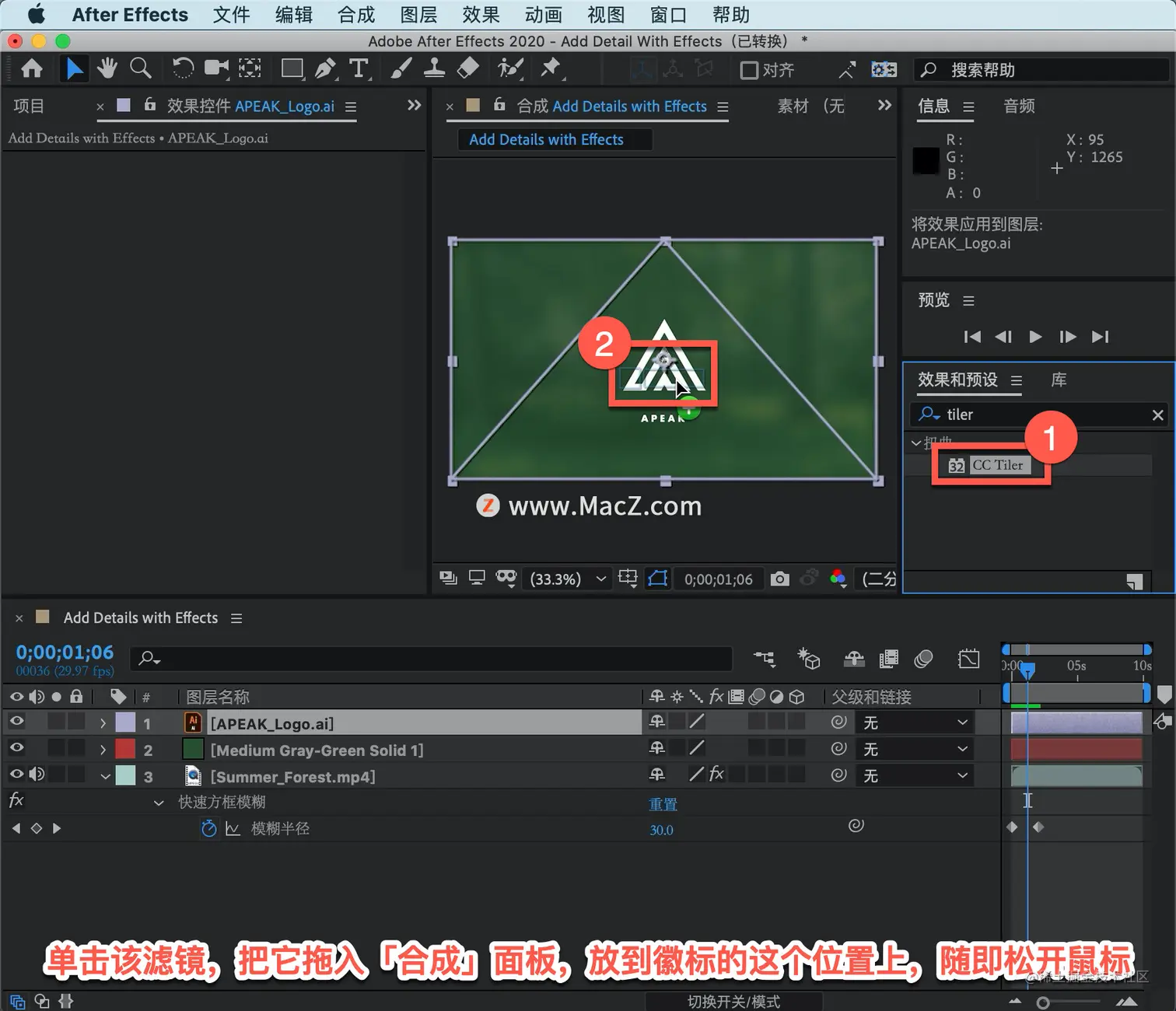Open parent dropdown for Summer_Forest.mp4 layer
Viewport: 1176px width, 1011px height.
pyautogui.click(x=915, y=775)
